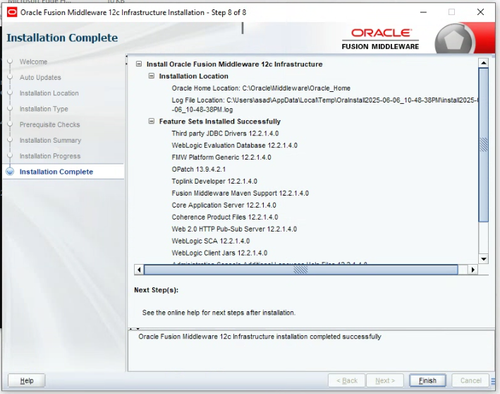Close the installer window
This screenshot has width=500, height=394.
[480, 12]
